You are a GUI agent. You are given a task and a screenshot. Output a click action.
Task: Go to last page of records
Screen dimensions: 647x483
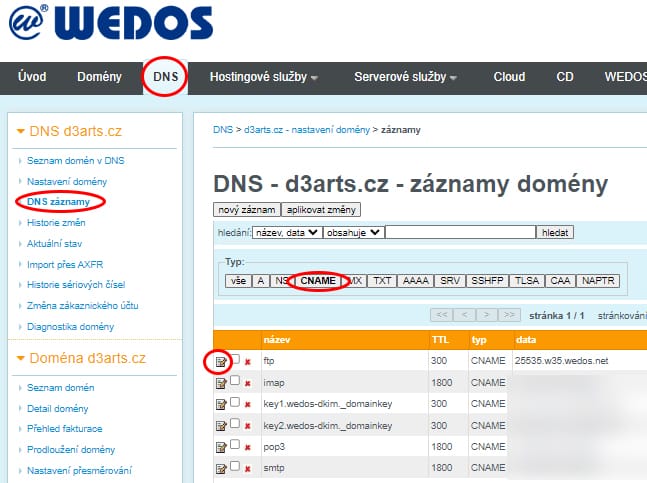(x=509, y=315)
